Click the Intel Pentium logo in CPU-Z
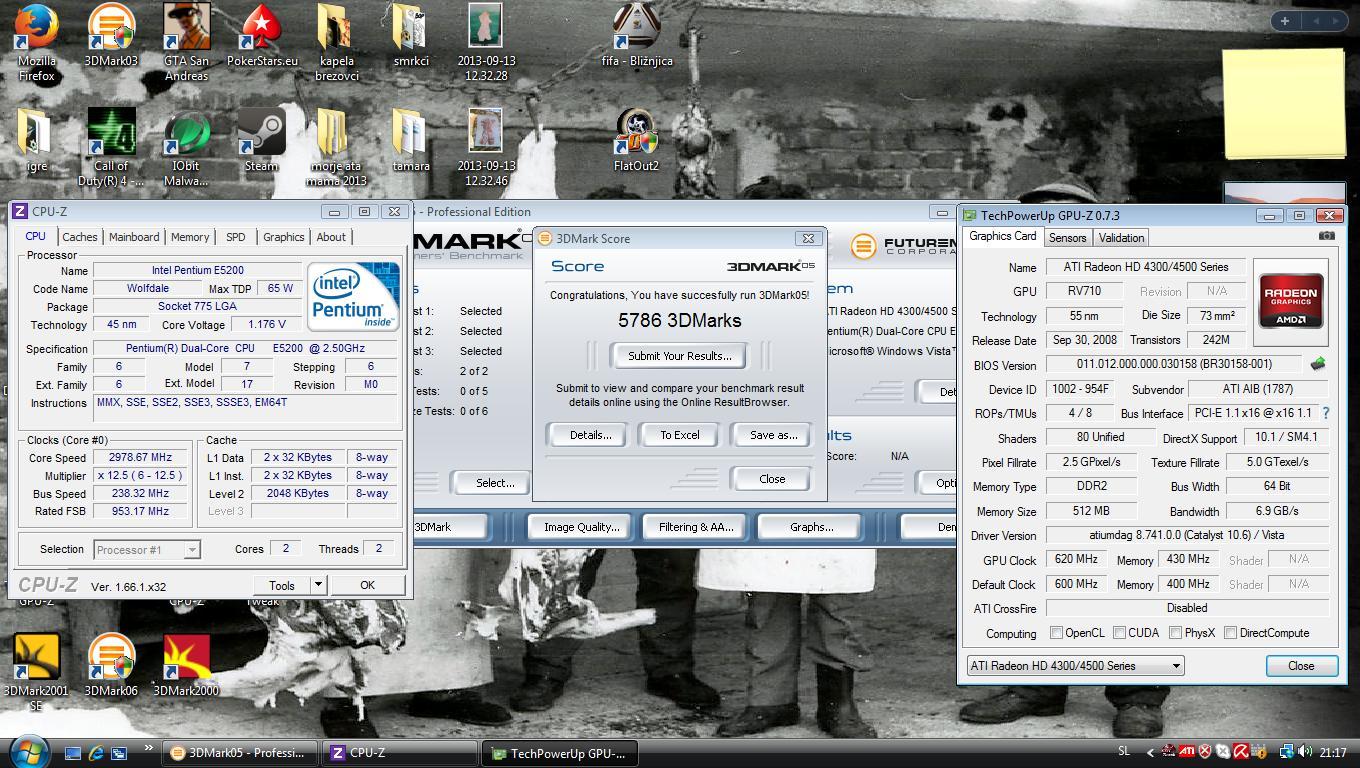The image size is (1360, 768). pyautogui.click(x=354, y=297)
